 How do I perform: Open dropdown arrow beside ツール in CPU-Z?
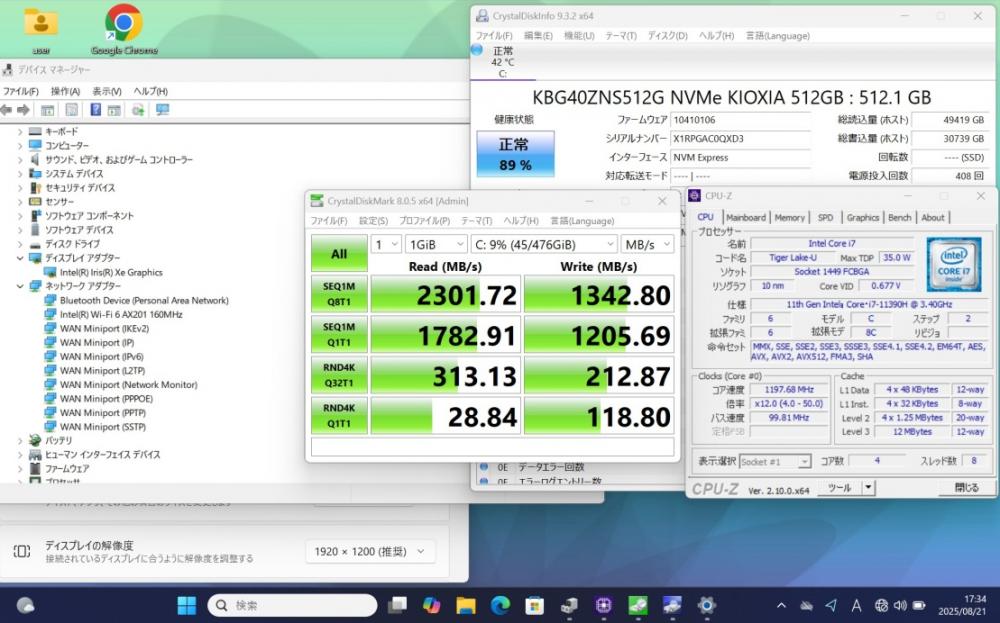pos(867,488)
